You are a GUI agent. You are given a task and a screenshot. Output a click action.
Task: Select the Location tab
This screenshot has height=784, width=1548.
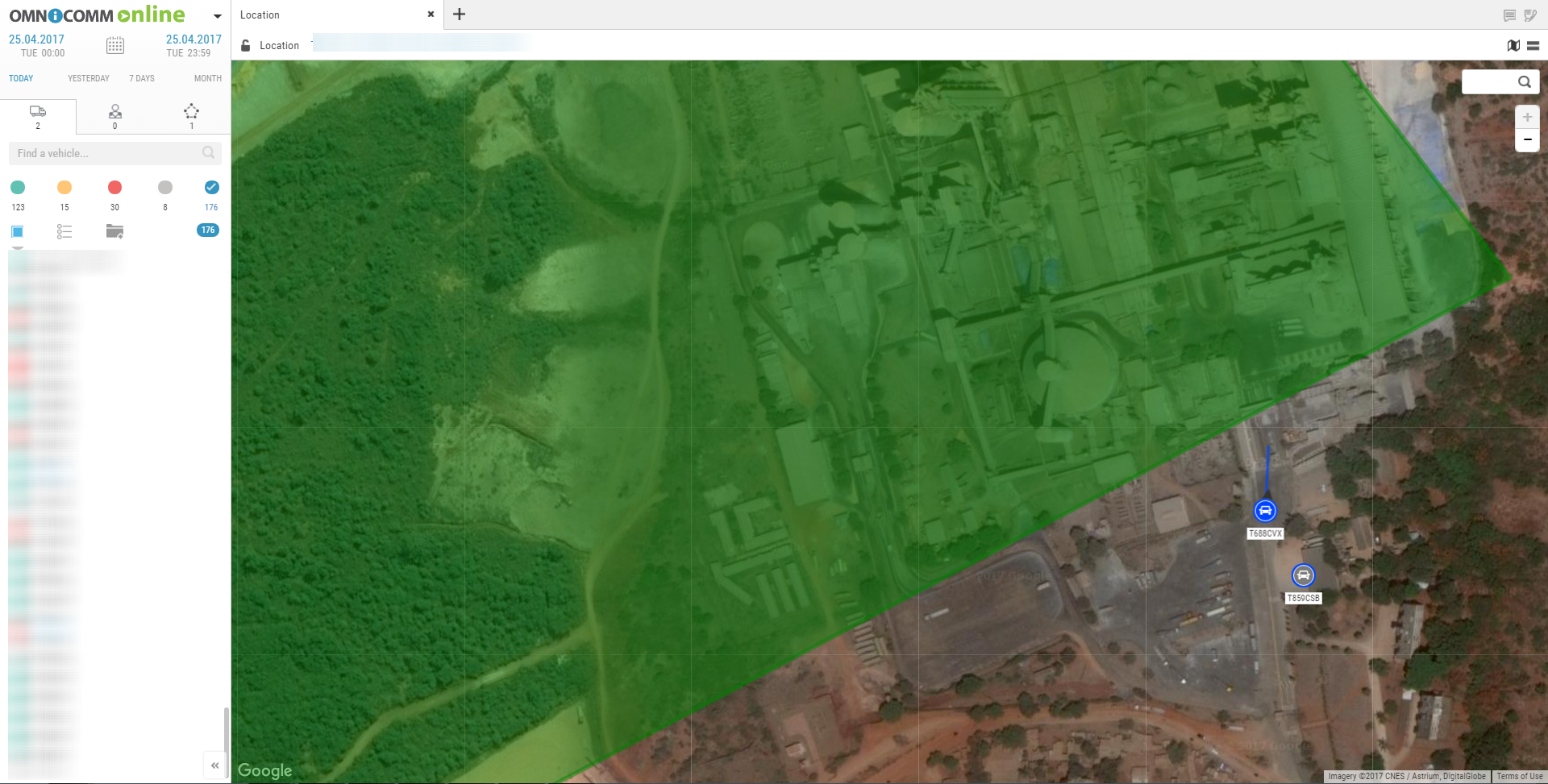pos(337,15)
